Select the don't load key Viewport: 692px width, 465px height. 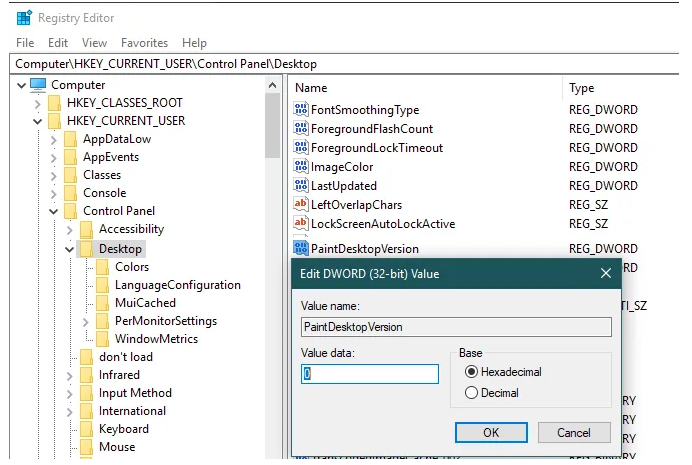click(126, 356)
